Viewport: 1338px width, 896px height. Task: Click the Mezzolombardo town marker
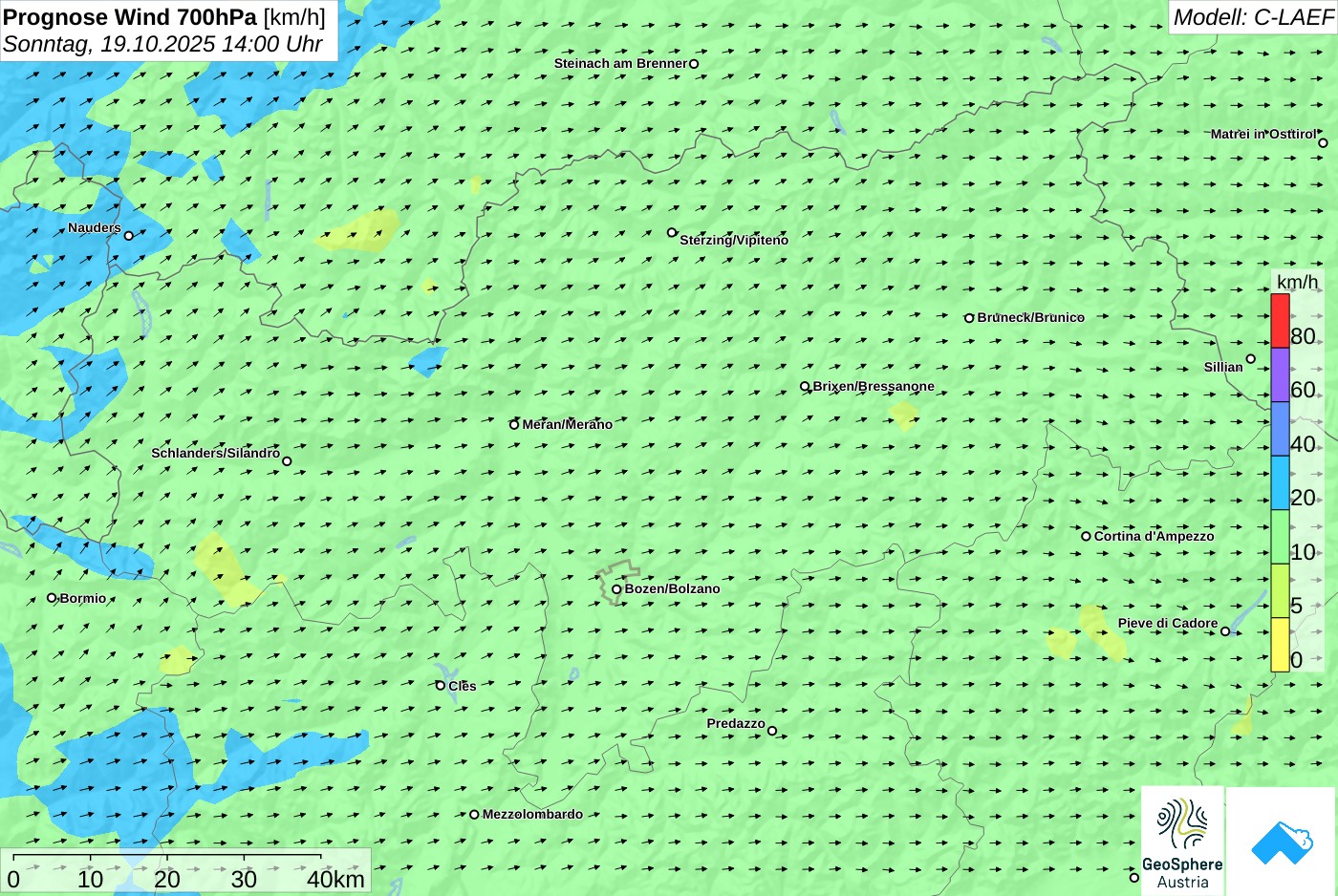[x=474, y=815]
